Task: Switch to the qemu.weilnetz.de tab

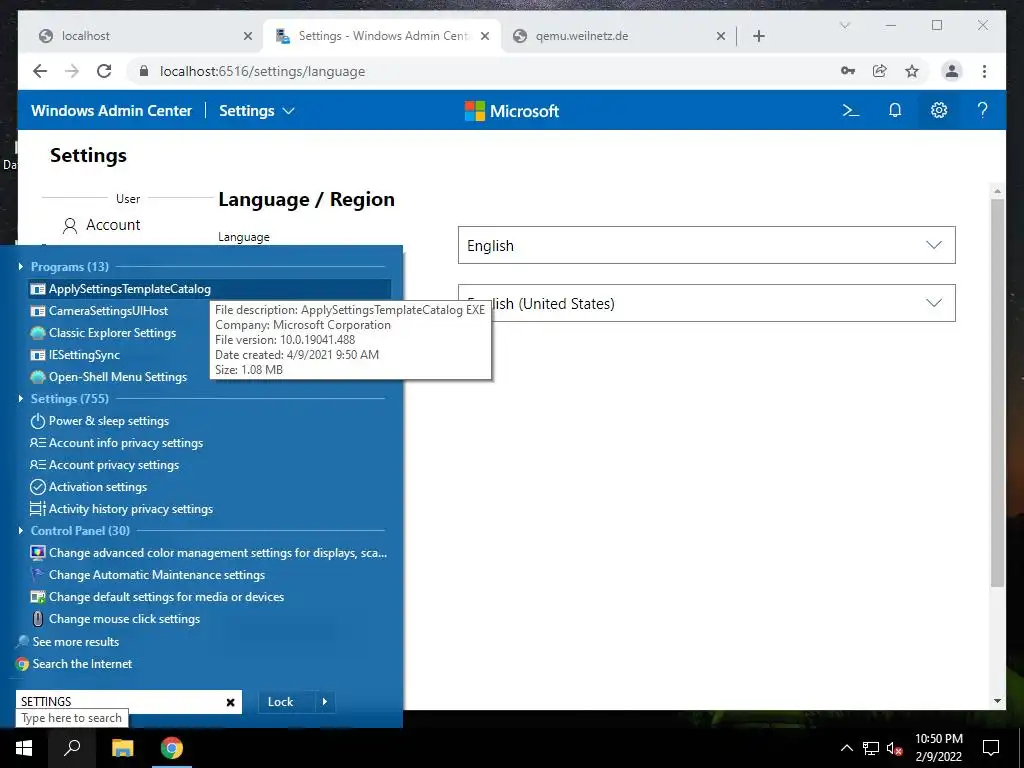Action: 620,36
